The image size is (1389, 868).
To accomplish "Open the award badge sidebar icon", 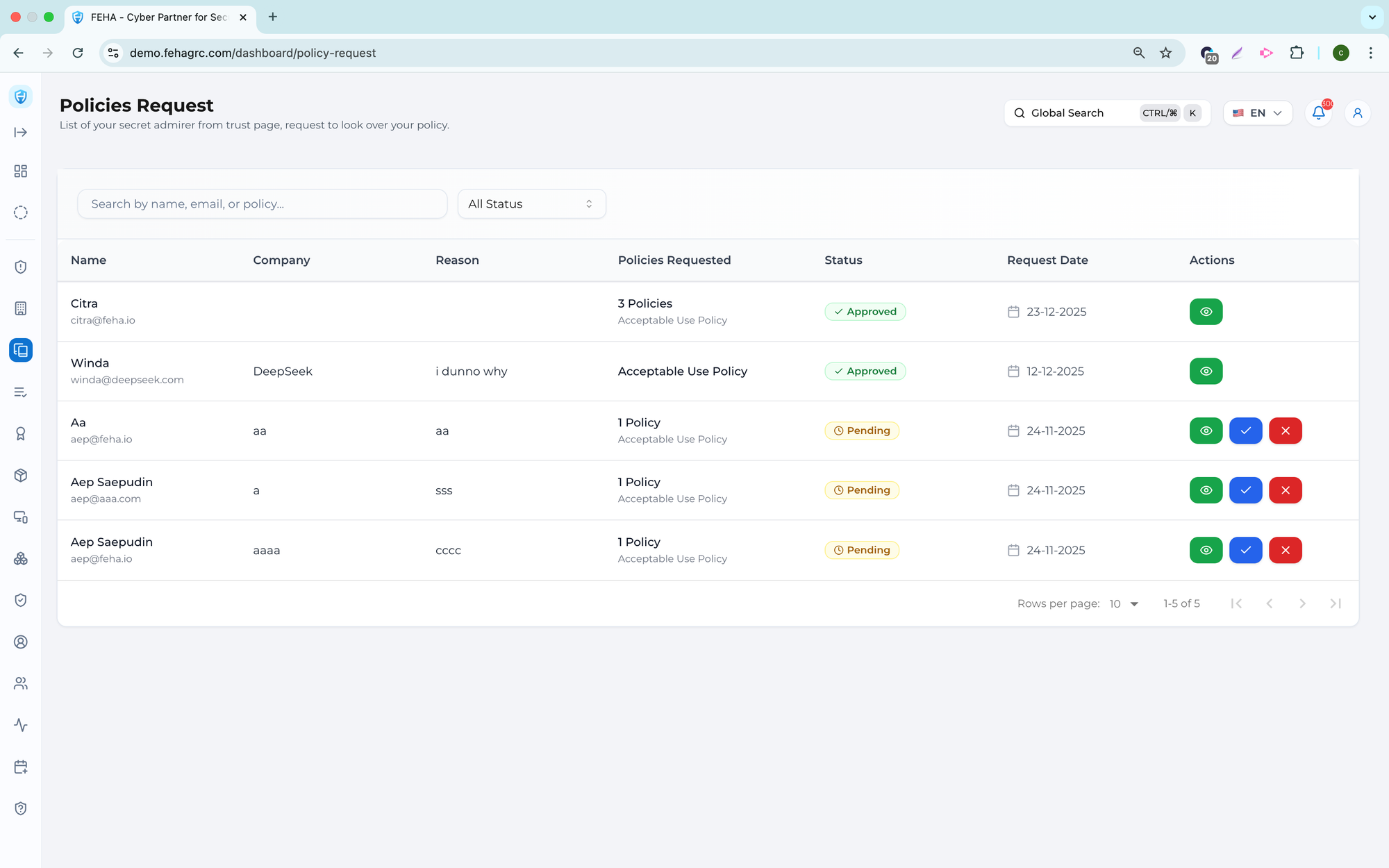I will click(x=21, y=434).
